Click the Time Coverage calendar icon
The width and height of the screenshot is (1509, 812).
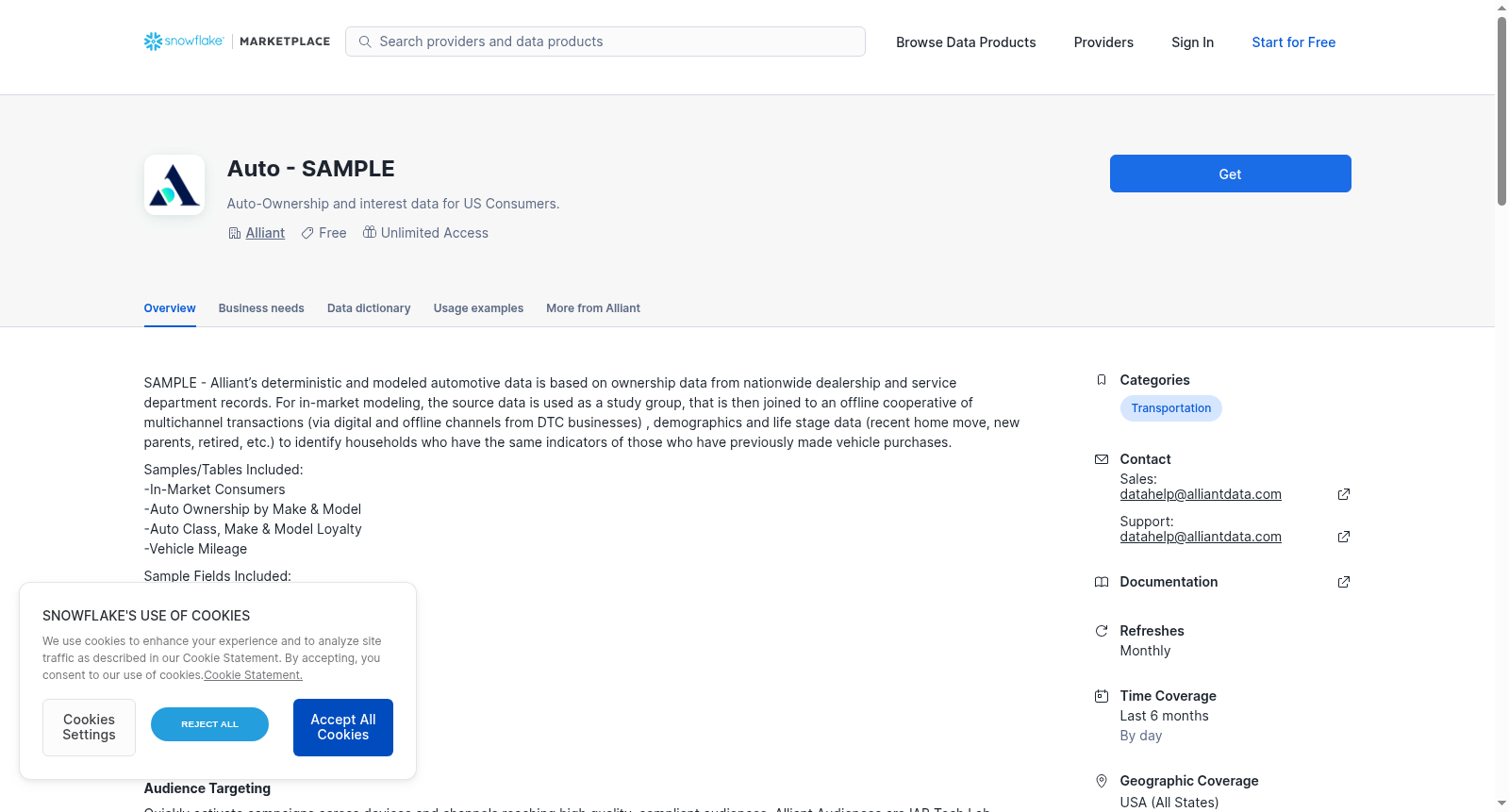[x=1101, y=696]
